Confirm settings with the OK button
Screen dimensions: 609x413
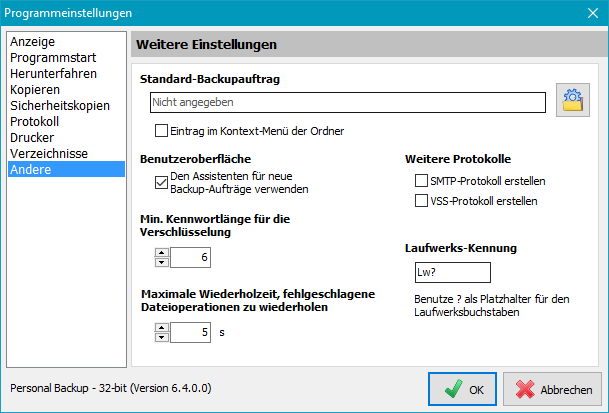(462, 389)
